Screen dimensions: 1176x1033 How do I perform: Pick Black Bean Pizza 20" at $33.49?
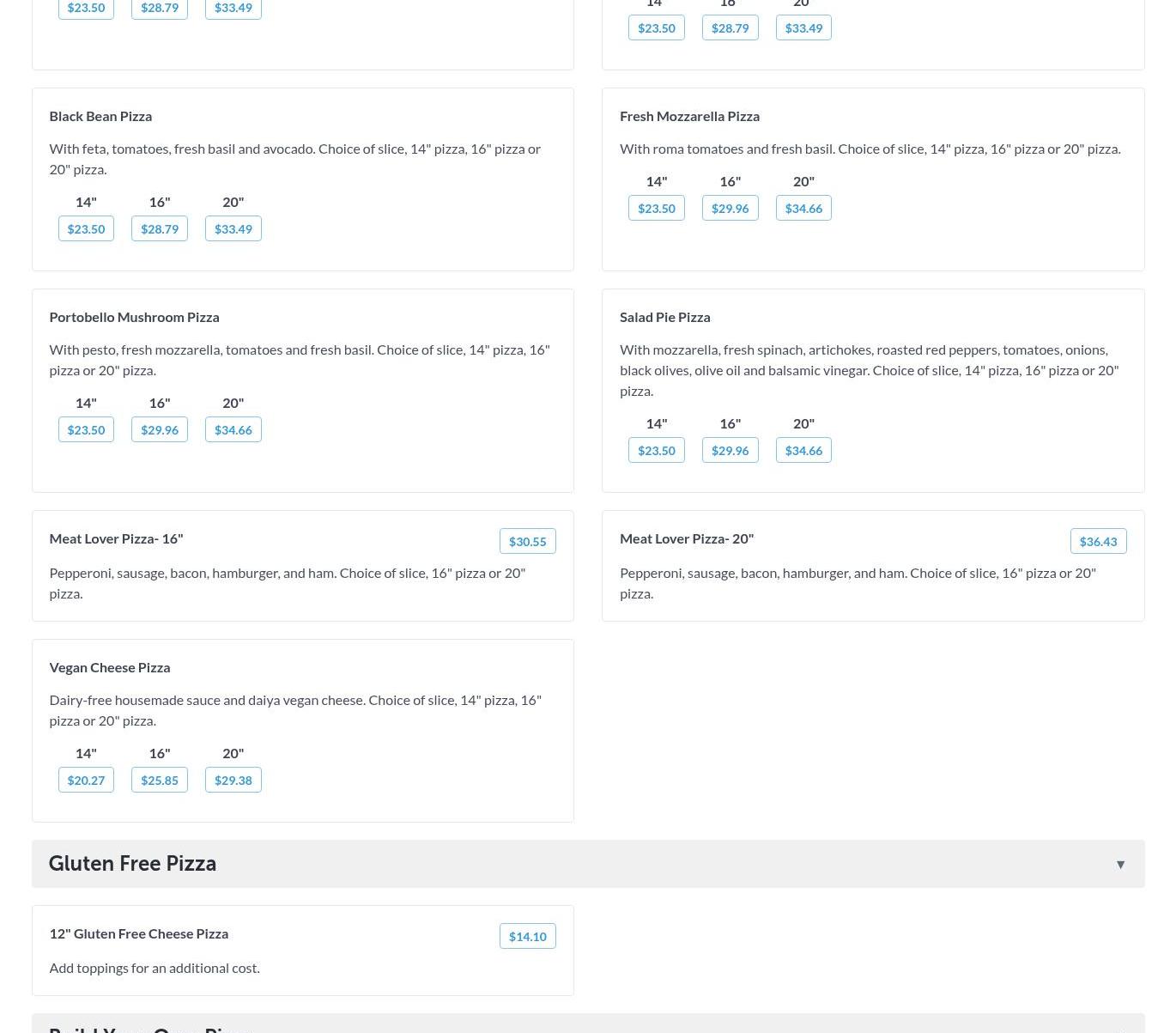coord(233,228)
